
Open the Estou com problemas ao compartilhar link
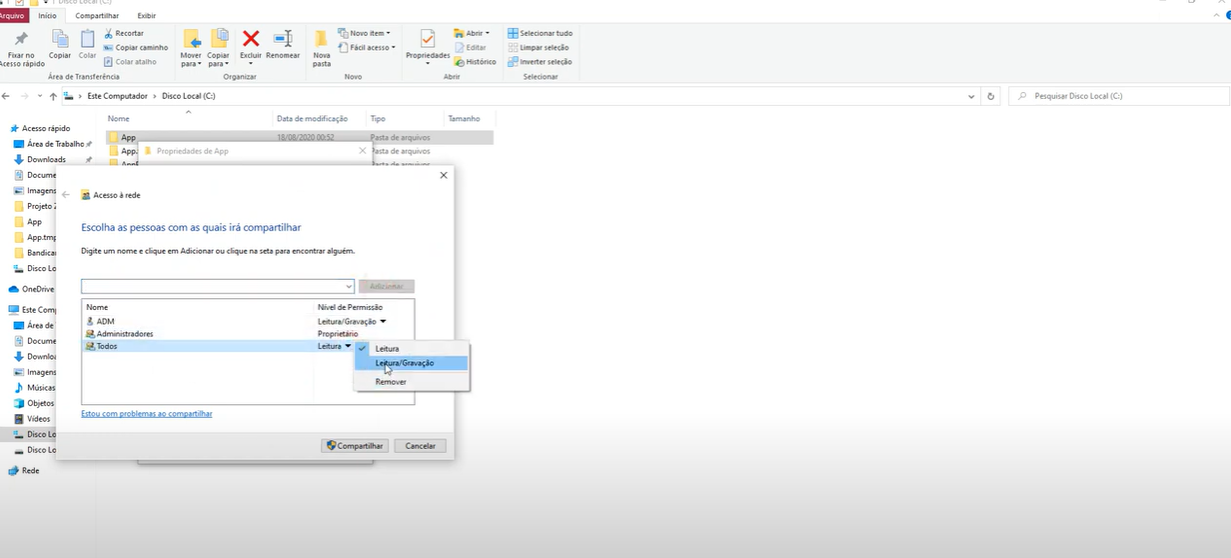[146, 413]
